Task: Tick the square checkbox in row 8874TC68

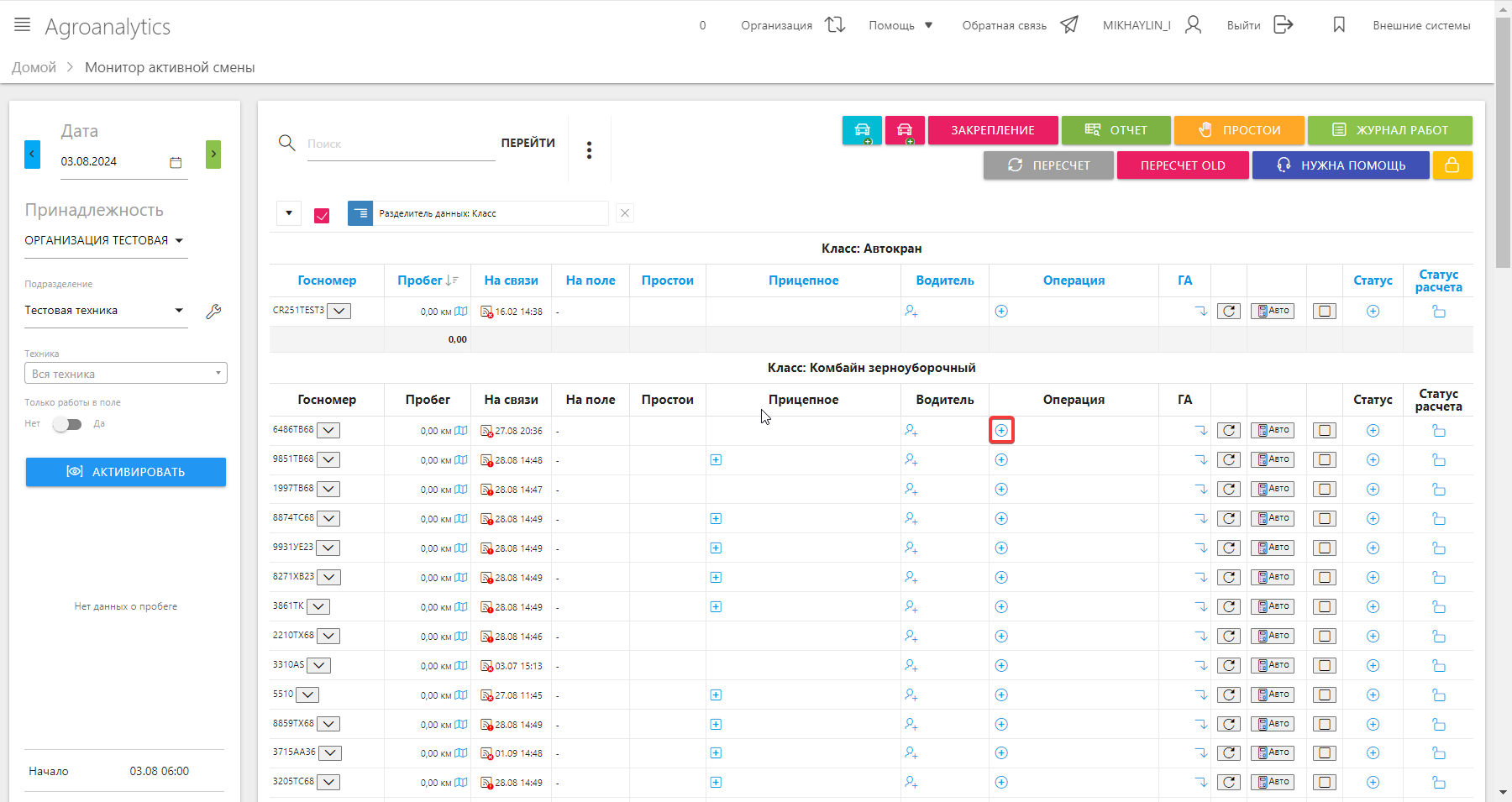Action: pyautogui.click(x=1324, y=519)
